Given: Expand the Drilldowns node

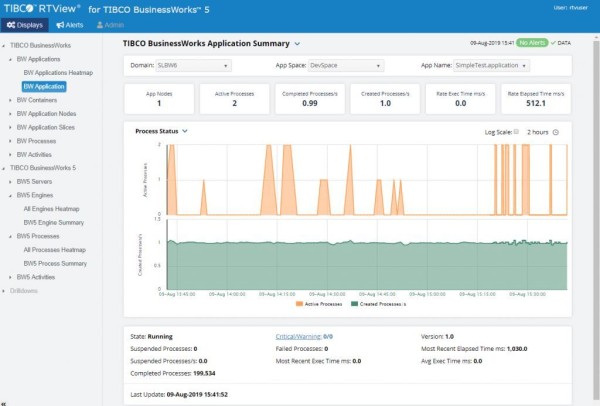Looking at the screenshot, I should coord(4,291).
